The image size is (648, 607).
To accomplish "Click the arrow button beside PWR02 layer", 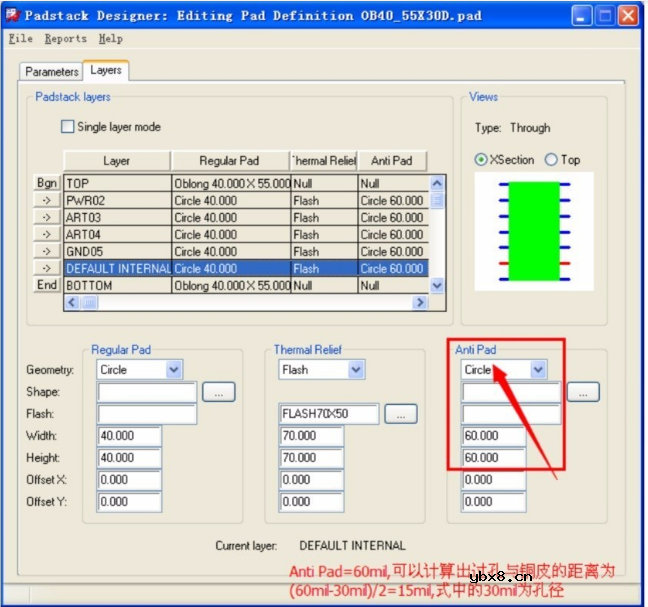I will 47,201.
